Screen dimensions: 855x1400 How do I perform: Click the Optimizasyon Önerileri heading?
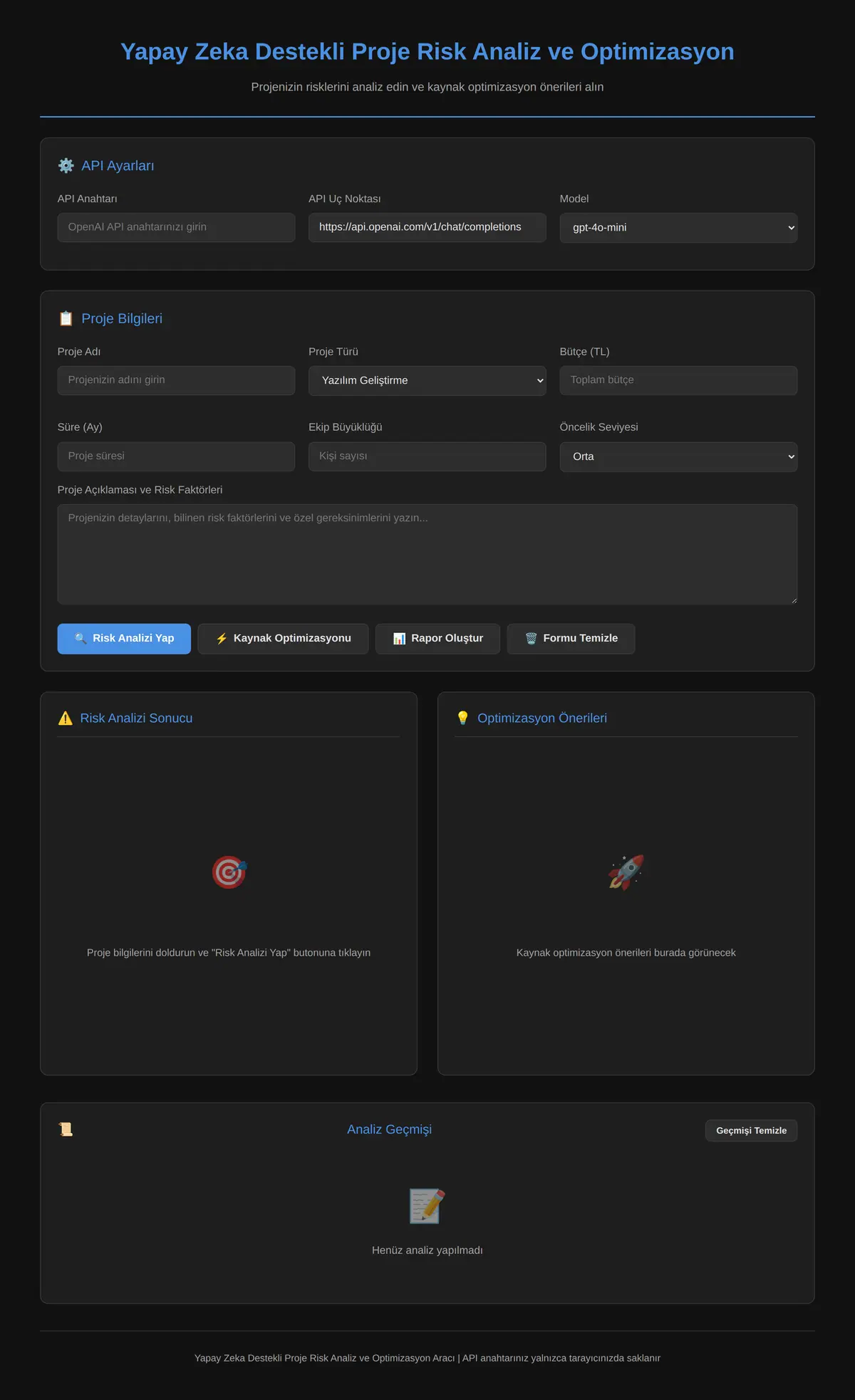coord(542,719)
